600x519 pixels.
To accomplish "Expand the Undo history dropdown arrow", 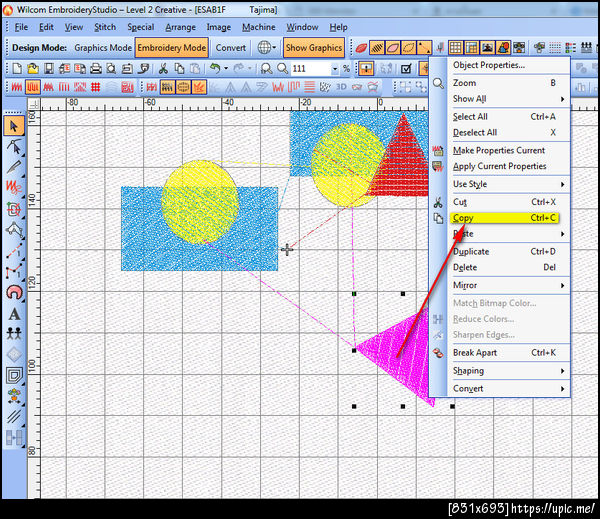I will (226, 69).
